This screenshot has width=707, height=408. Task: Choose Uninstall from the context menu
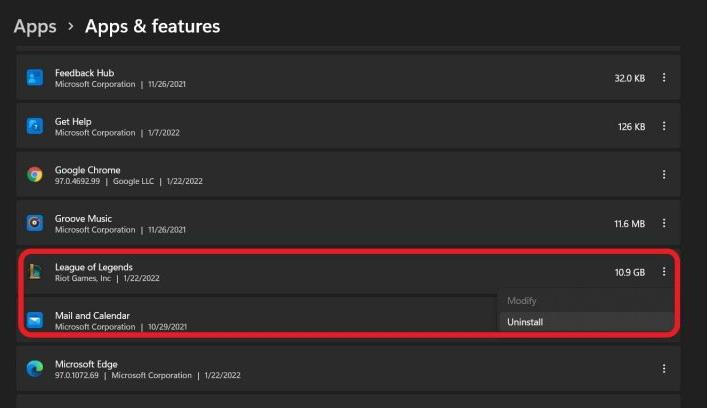pos(586,322)
